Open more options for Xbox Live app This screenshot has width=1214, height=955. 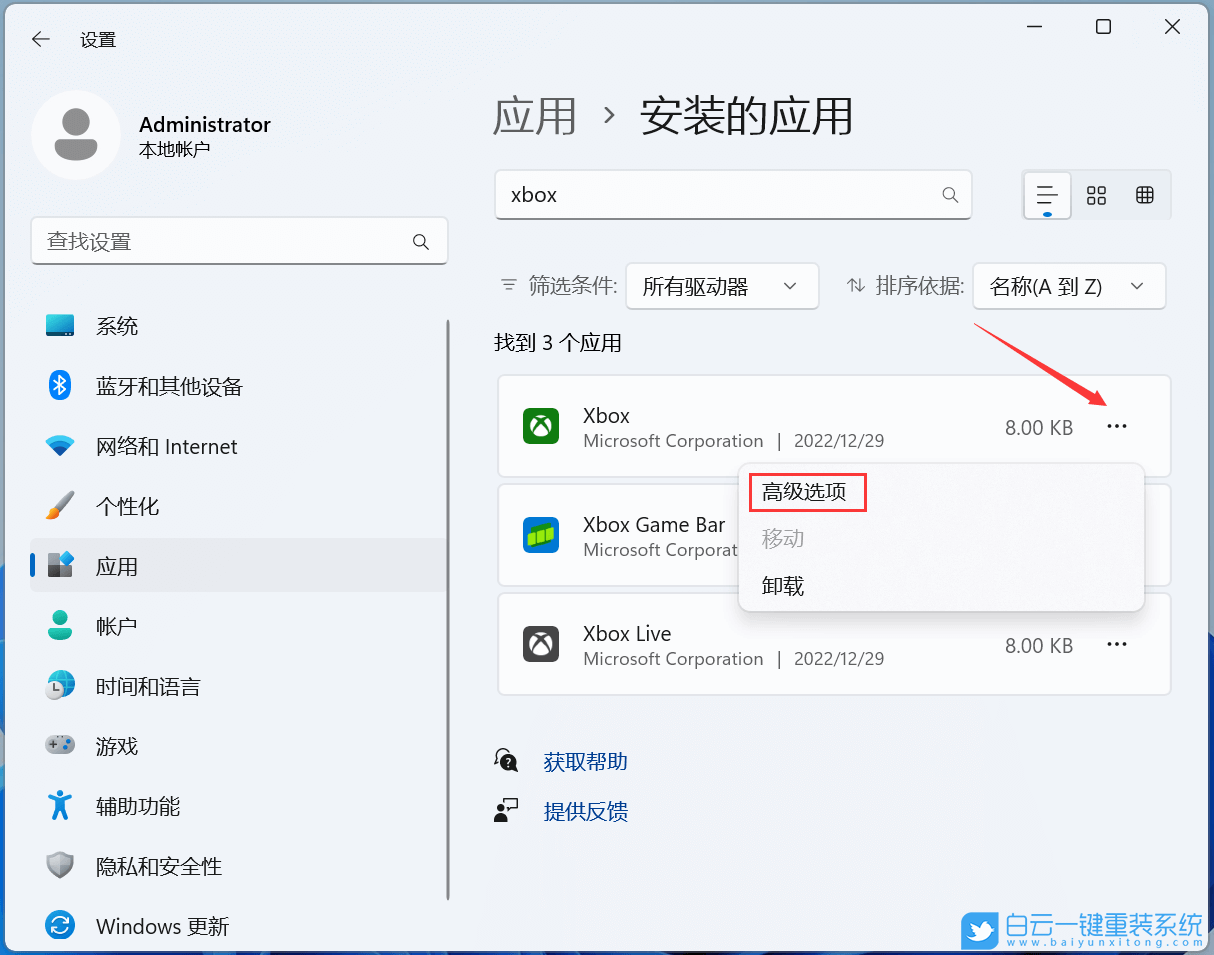click(x=1117, y=645)
